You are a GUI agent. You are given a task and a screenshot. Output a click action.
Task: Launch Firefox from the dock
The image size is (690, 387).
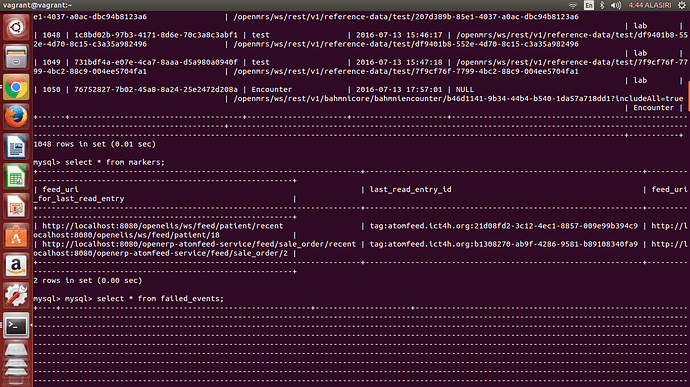[16, 117]
